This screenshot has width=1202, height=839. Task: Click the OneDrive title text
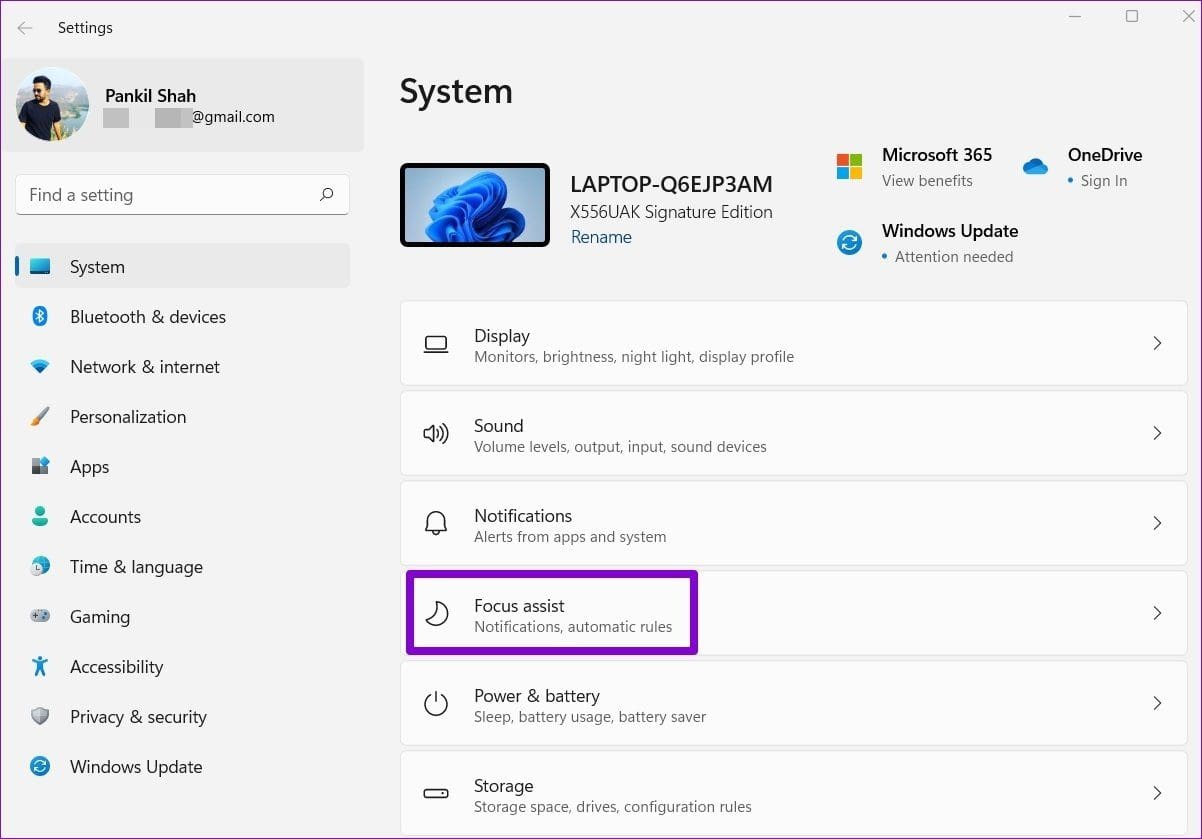point(1105,155)
